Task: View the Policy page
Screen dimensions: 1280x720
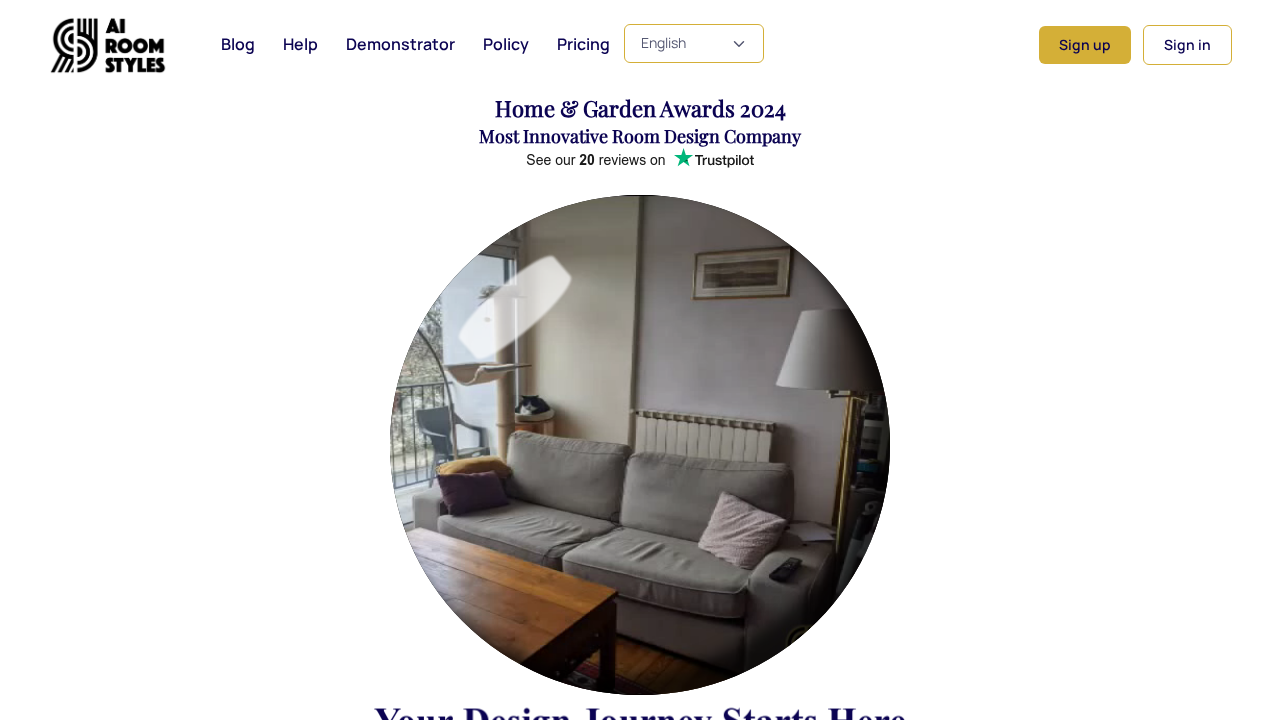Action: click(x=506, y=44)
